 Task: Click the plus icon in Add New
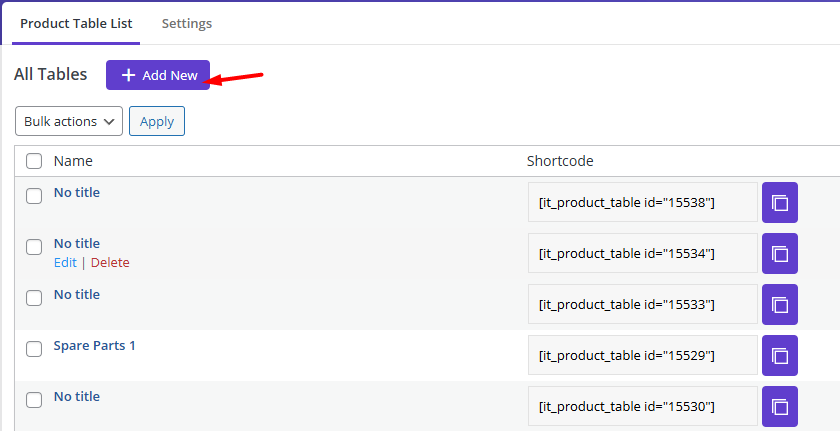(x=128, y=75)
